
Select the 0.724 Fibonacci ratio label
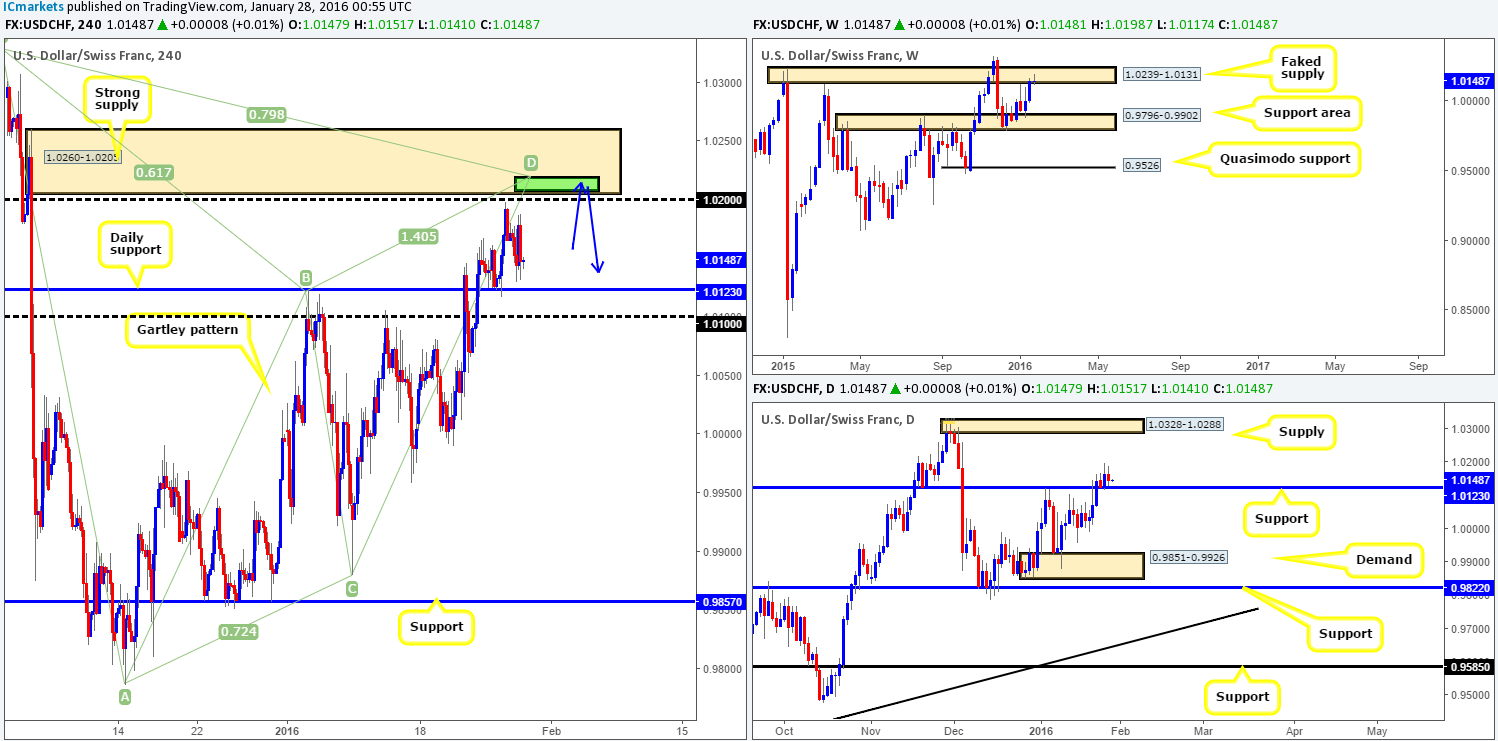coord(241,631)
